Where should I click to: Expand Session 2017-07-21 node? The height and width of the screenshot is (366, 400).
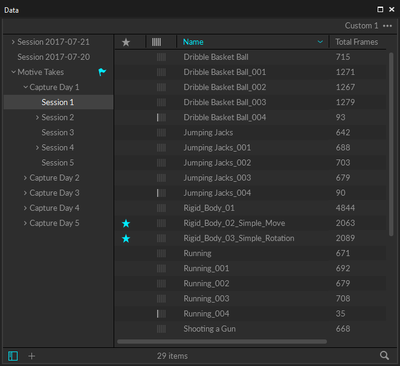coord(13,42)
